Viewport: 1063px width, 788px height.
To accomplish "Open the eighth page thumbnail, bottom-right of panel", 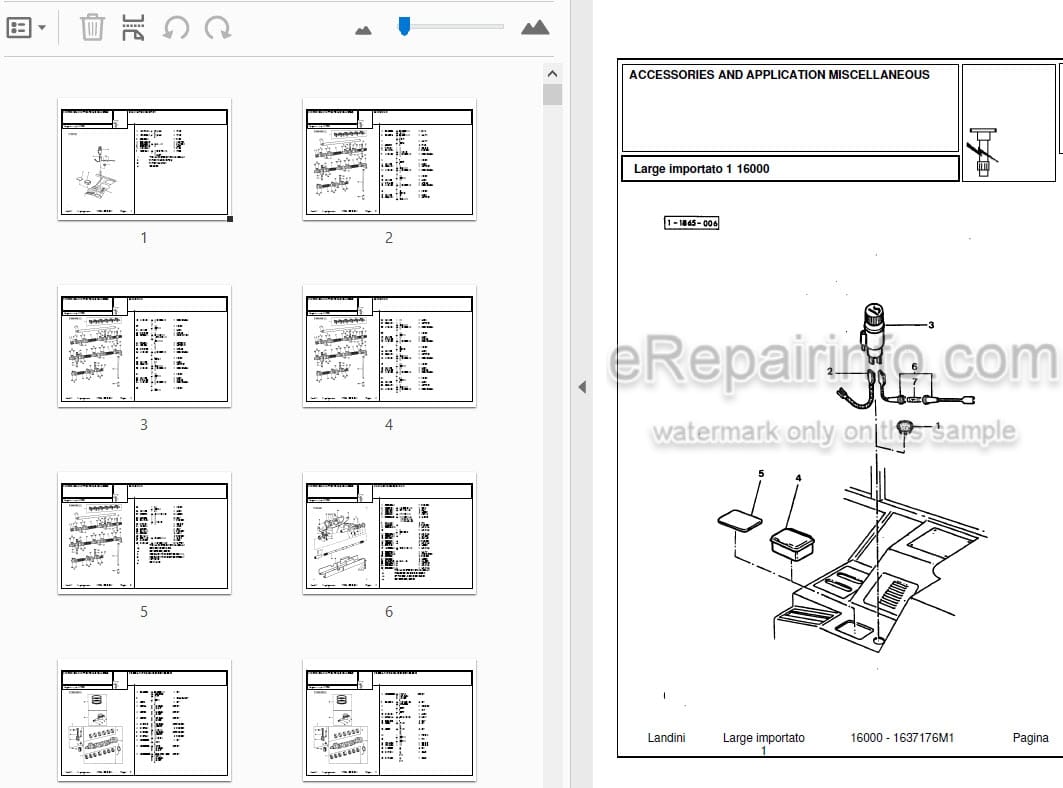I will point(389,720).
